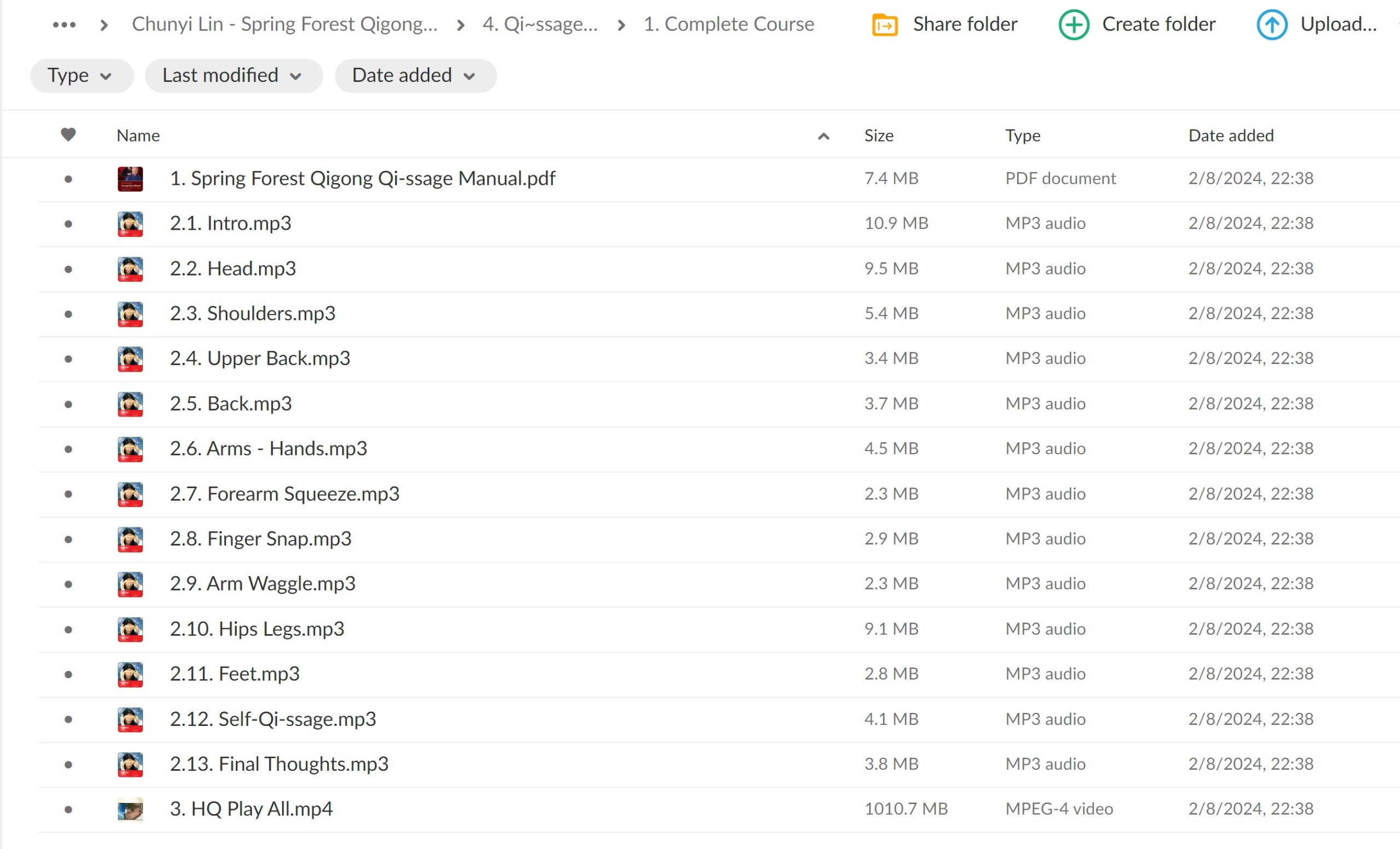Toggle favorite dot for 3. HQ Play All.mp4
1400x849 pixels.
tap(68, 810)
